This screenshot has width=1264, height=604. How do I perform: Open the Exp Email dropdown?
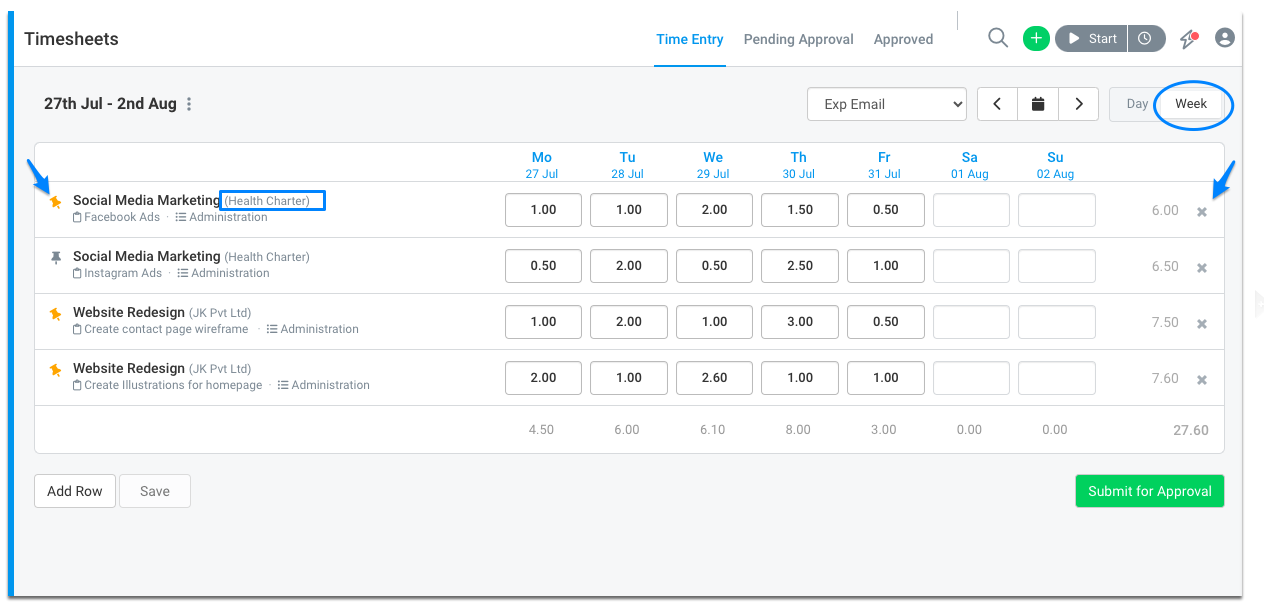(x=887, y=104)
